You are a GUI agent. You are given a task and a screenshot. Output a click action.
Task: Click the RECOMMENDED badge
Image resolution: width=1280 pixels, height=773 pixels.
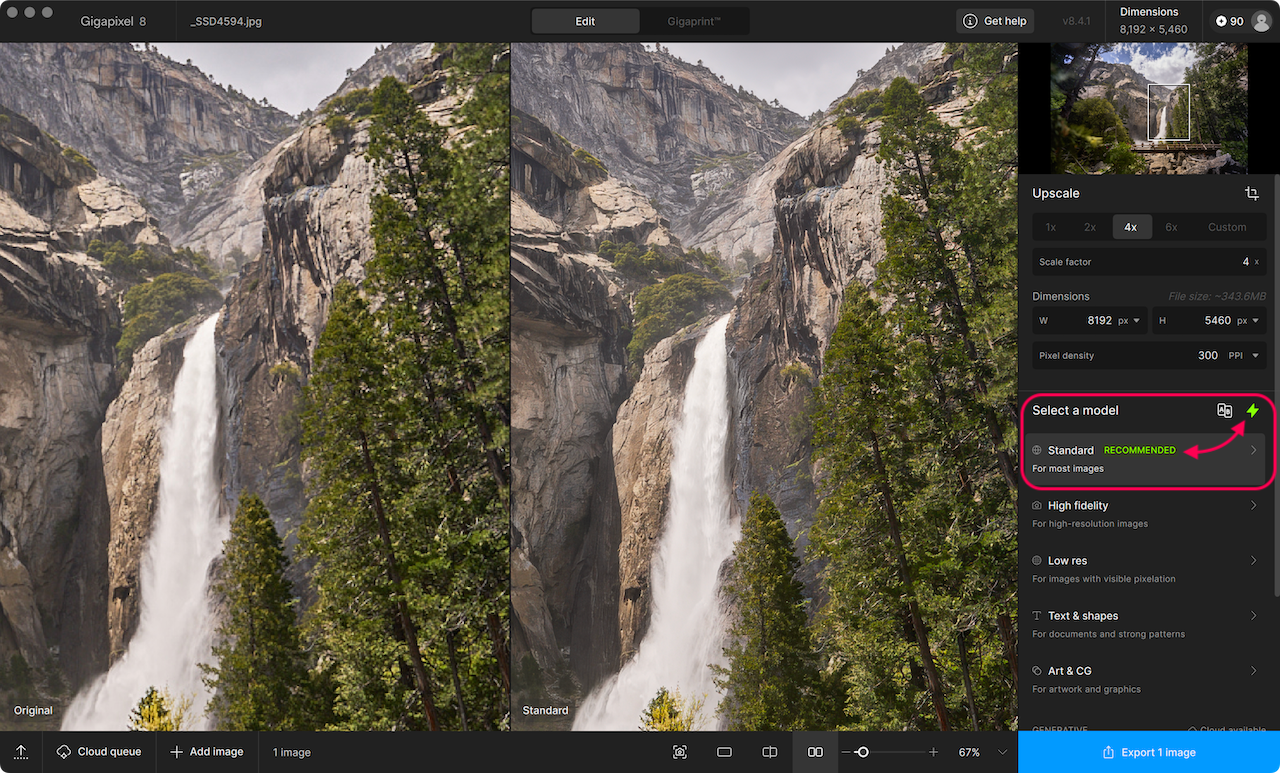point(1140,450)
